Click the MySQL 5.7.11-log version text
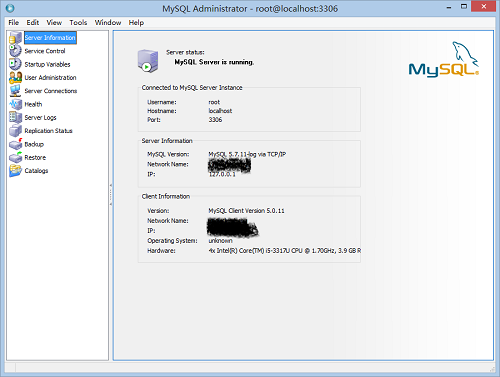The image size is (500, 377). pos(247,154)
